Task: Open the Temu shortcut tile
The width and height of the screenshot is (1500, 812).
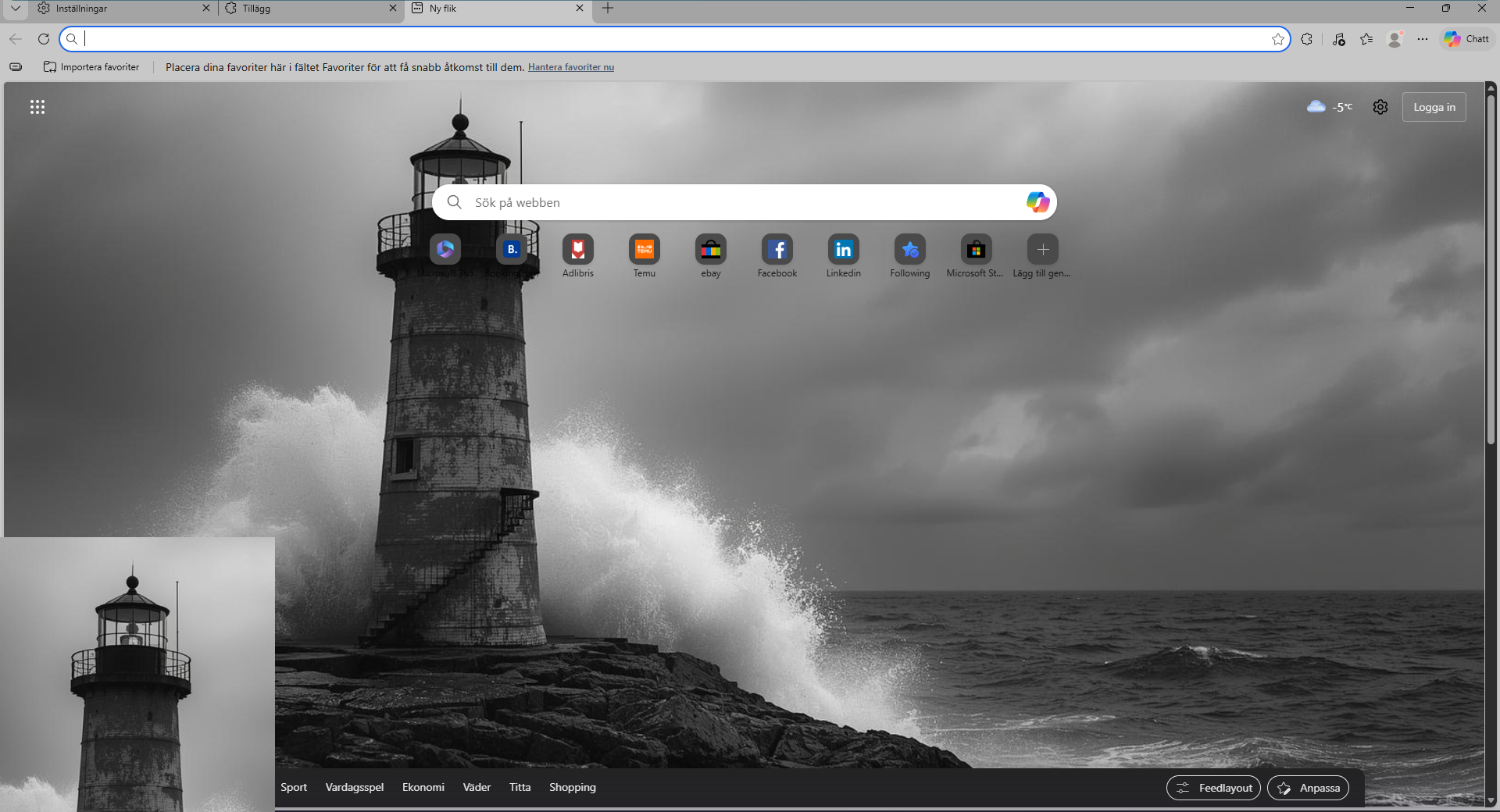Action: (644, 250)
